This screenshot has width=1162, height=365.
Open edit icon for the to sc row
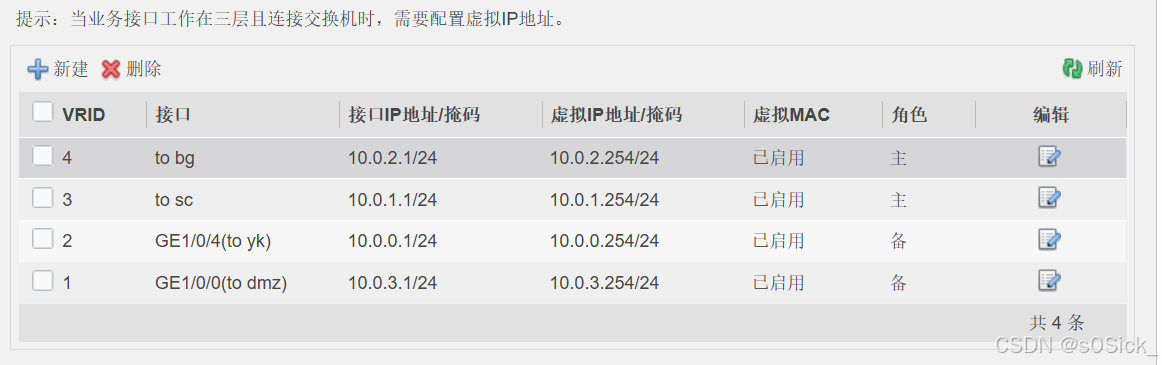coord(1050,198)
